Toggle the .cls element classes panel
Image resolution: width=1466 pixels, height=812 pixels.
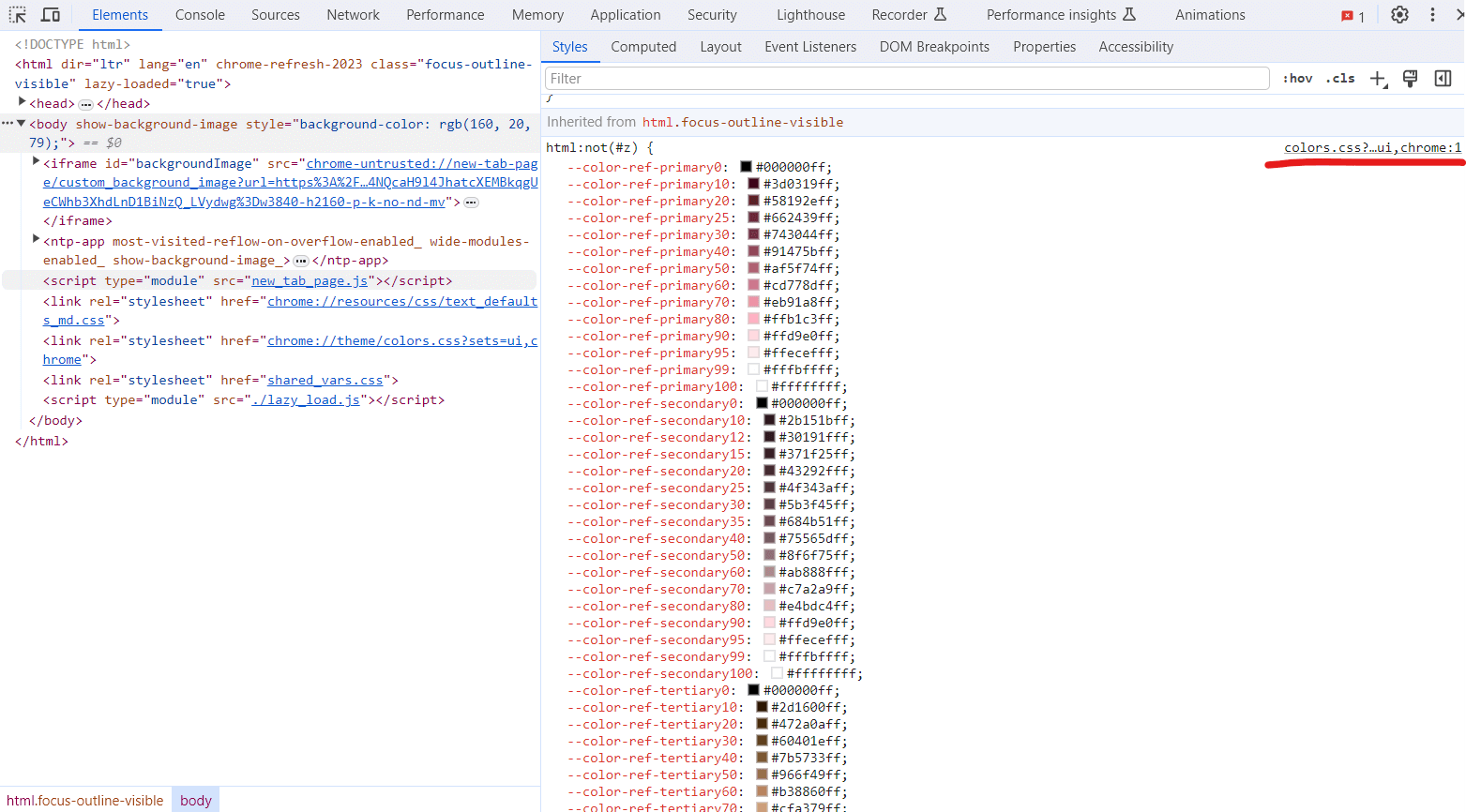tap(1340, 79)
